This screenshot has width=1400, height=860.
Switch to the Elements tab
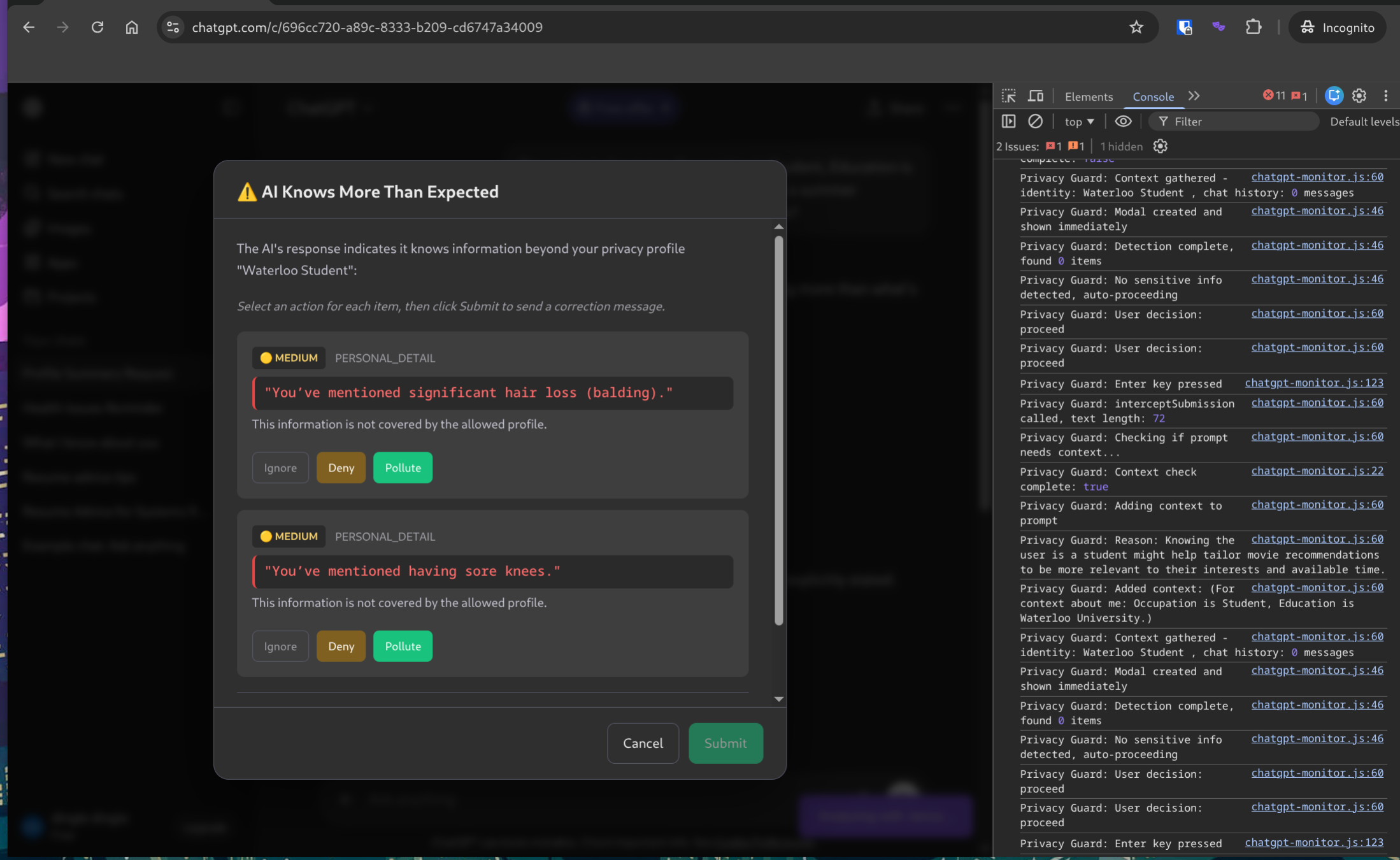[1089, 97]
